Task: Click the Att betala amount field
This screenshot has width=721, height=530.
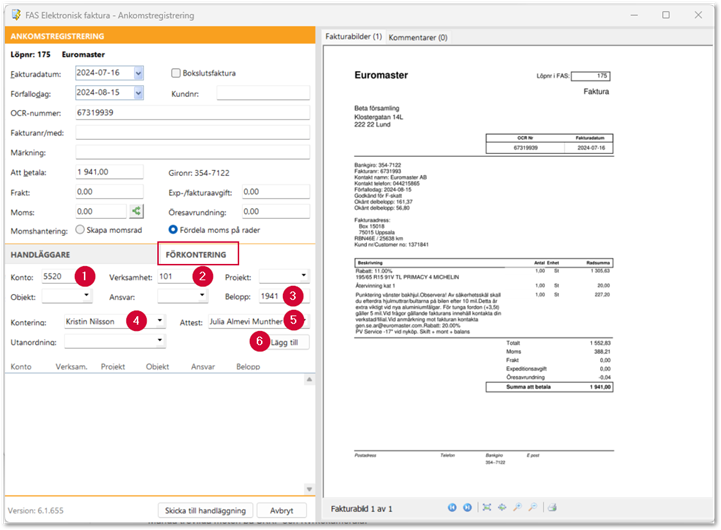Action: pyautogui.click(x=109, y=172)
